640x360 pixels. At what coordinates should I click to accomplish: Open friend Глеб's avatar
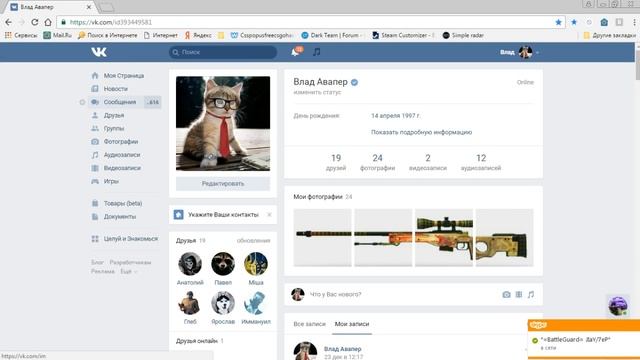190,303
